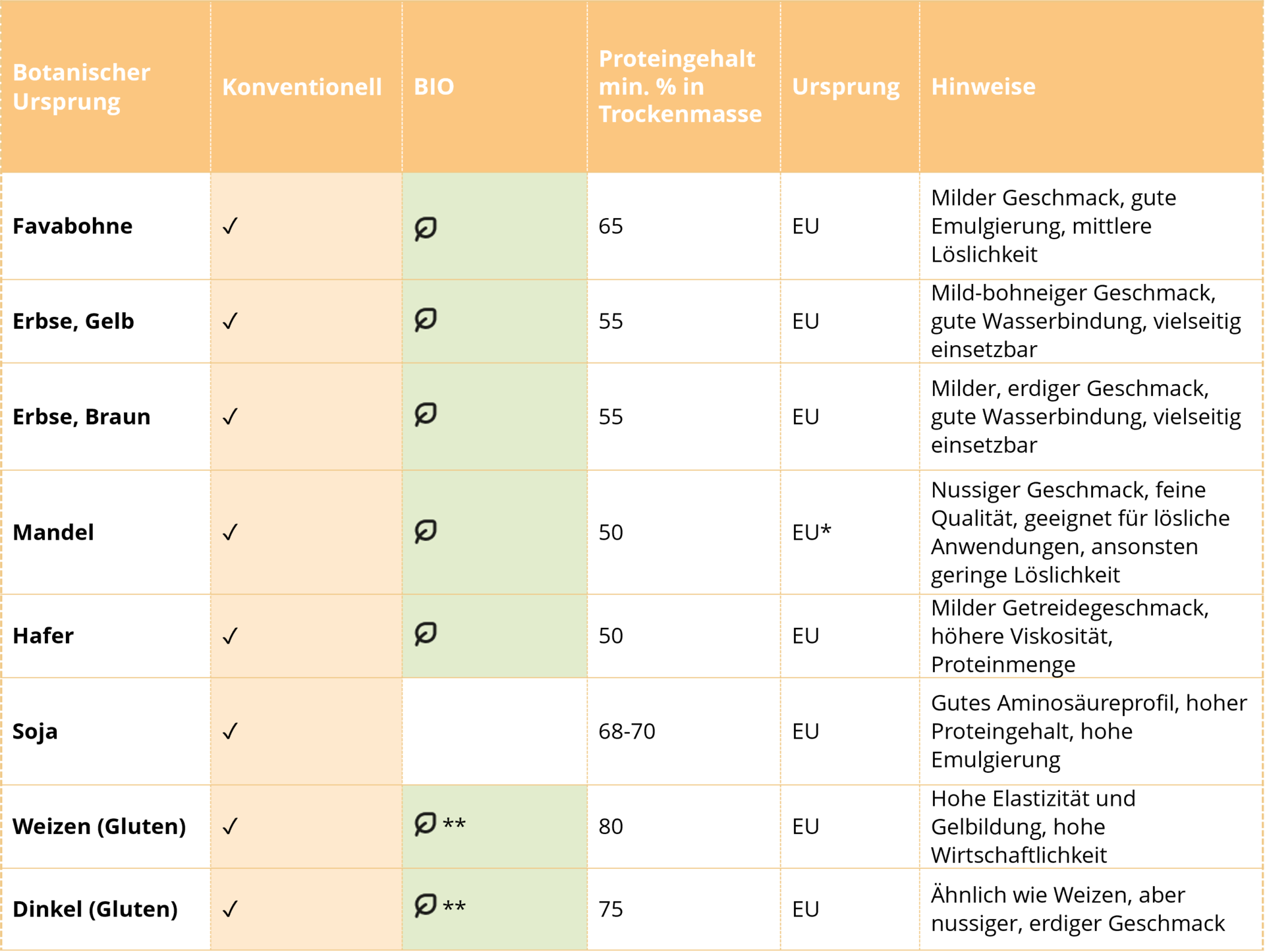Click the Konventionell column header

(302, 87)
